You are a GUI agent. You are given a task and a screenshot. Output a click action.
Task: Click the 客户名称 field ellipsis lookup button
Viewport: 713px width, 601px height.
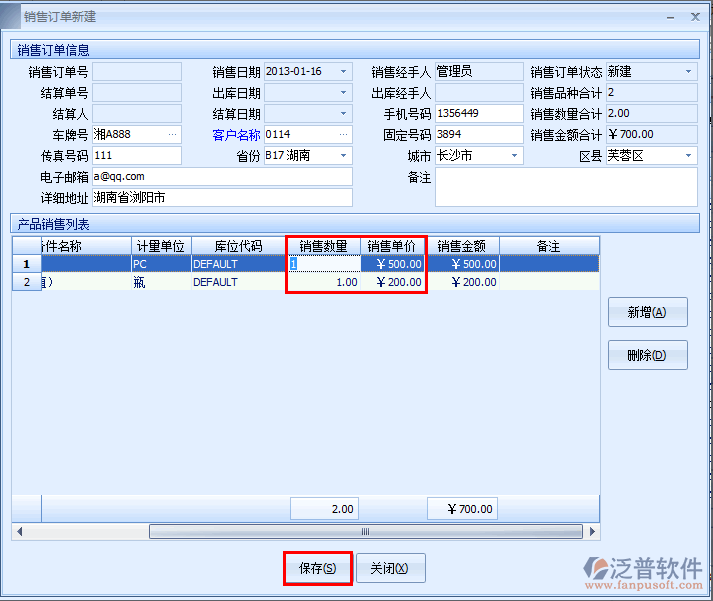click(x=343, y=135)
